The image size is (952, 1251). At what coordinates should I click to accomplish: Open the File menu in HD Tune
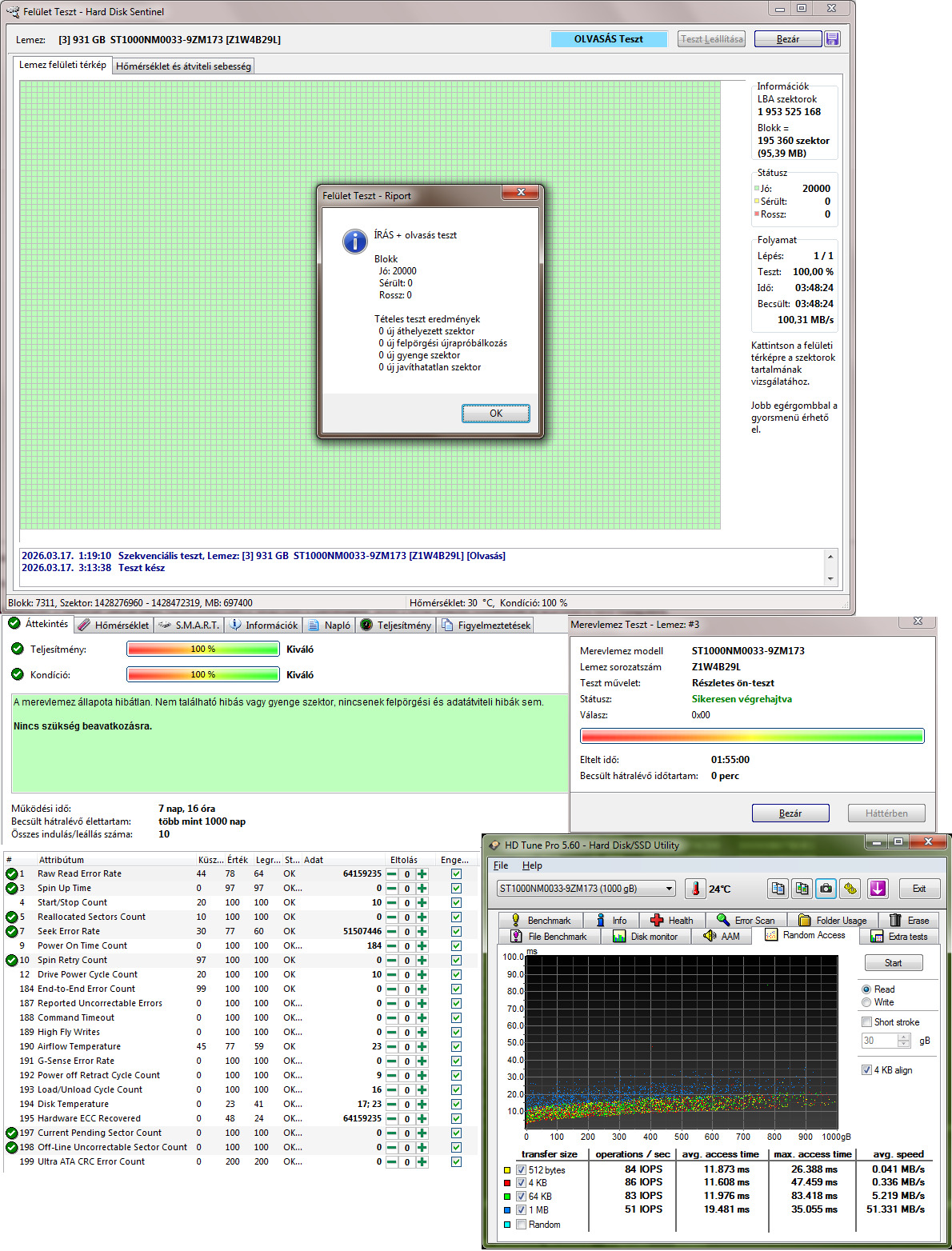point(501,865)
